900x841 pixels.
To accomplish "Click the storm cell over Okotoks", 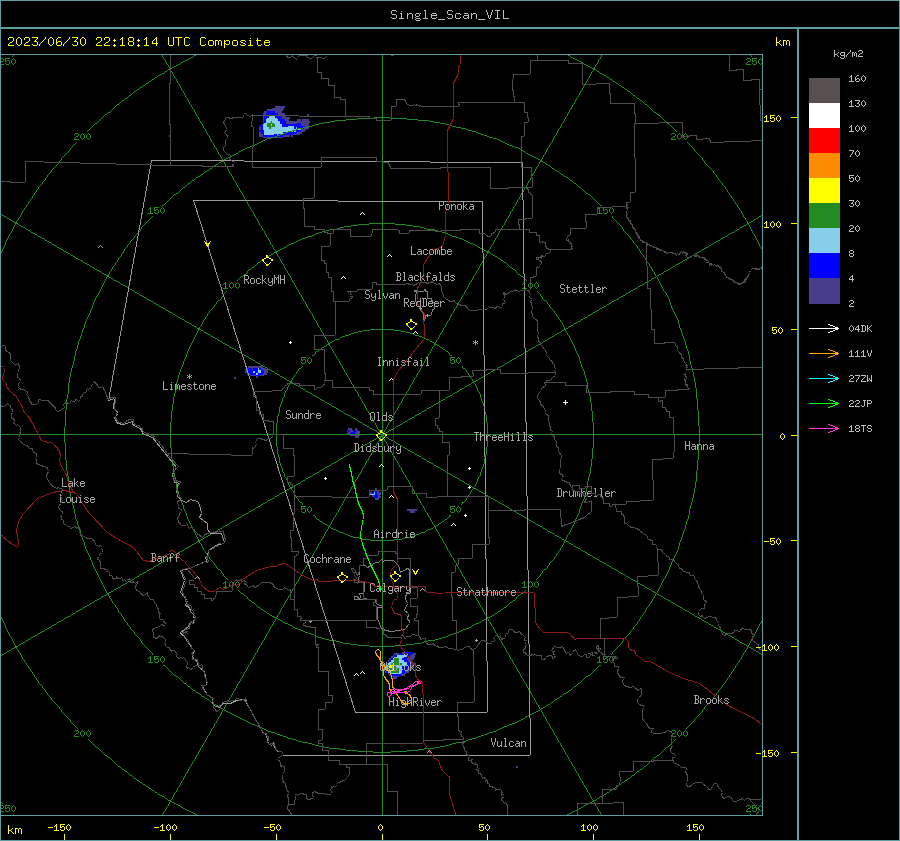I will pos(400,664).
